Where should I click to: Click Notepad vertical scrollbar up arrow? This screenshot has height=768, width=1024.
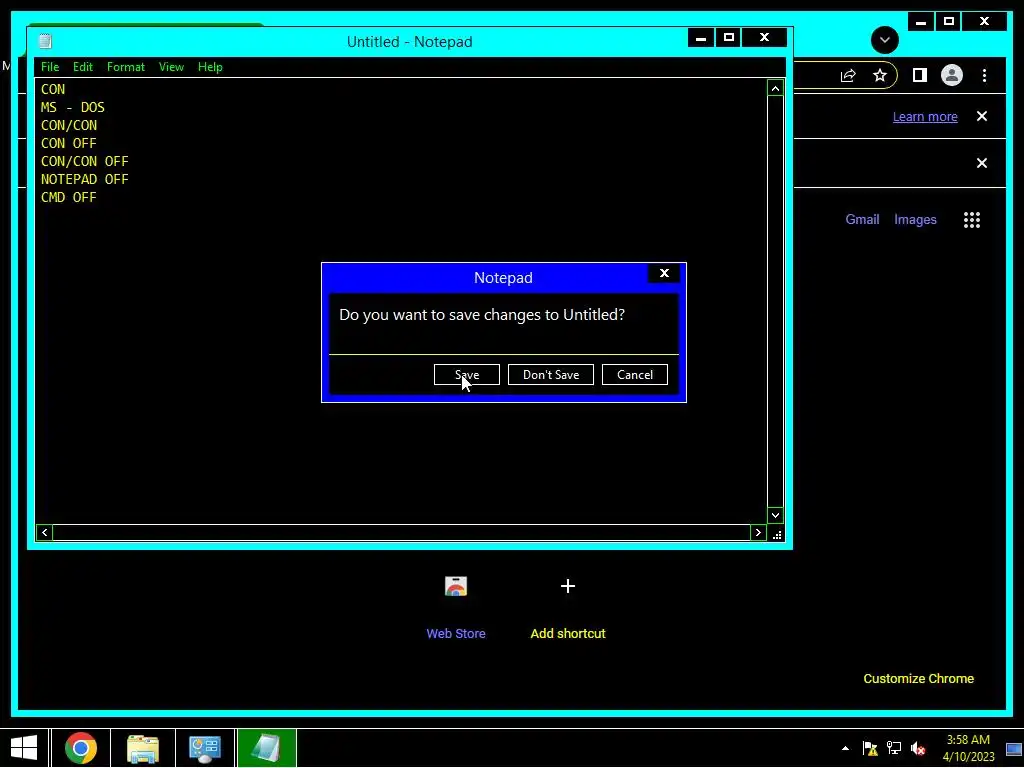[x=775, y=88]
